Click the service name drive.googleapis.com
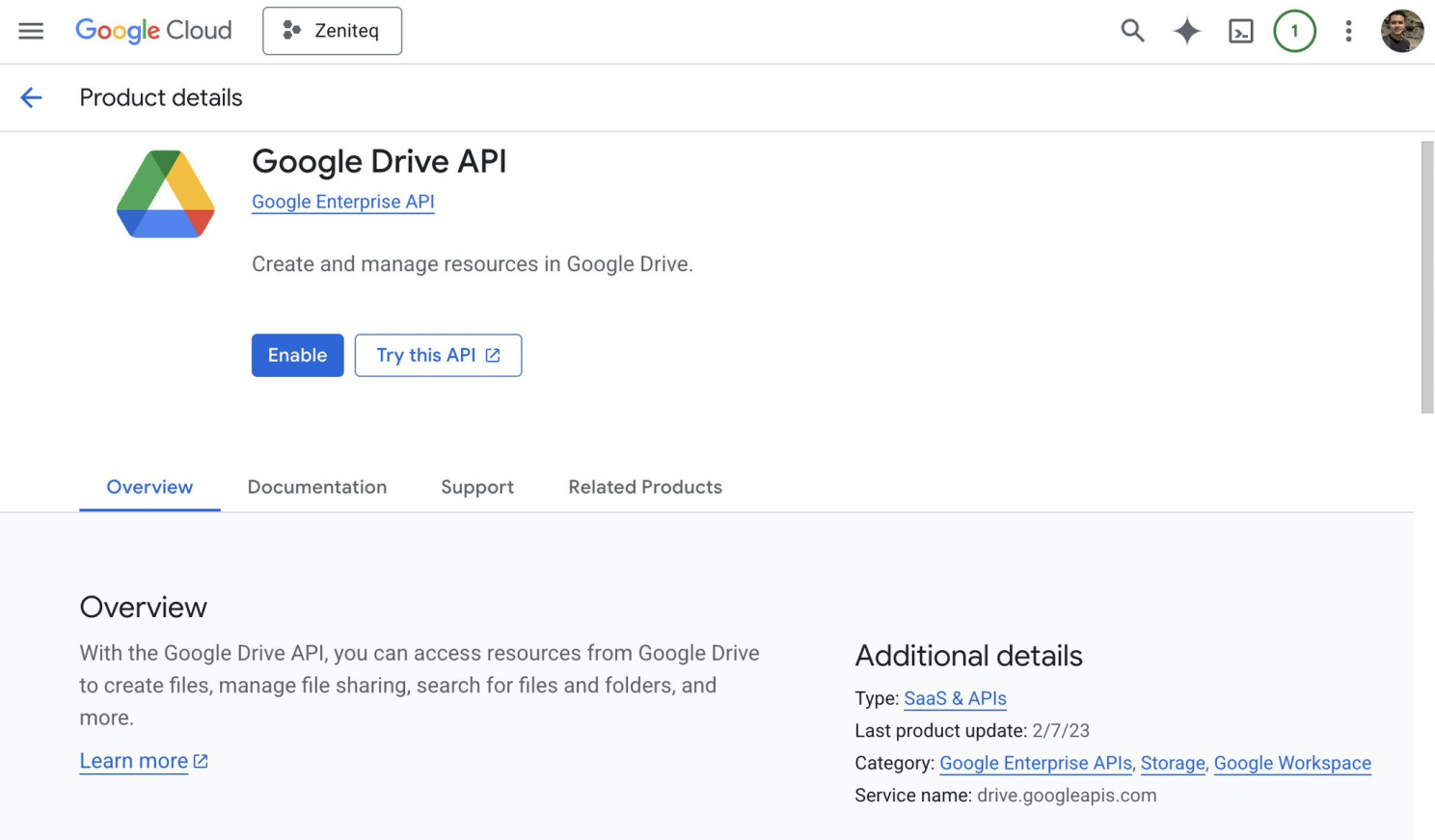 (1067, 796)
